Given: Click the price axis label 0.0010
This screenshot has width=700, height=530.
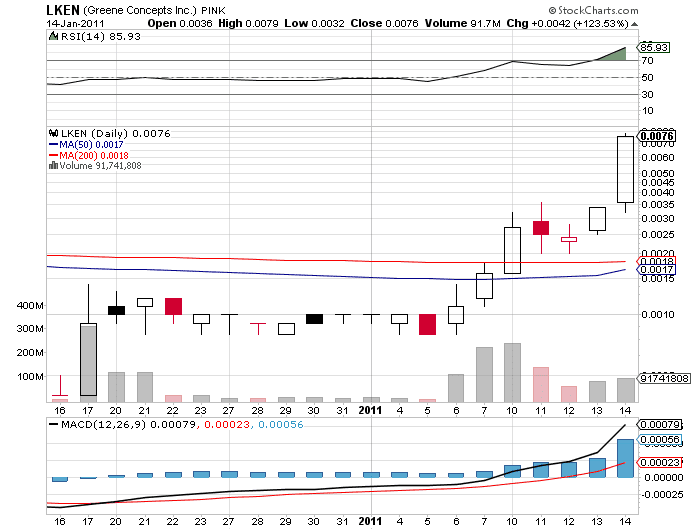Looking at the screenshot, I should (x=658, y=315).
